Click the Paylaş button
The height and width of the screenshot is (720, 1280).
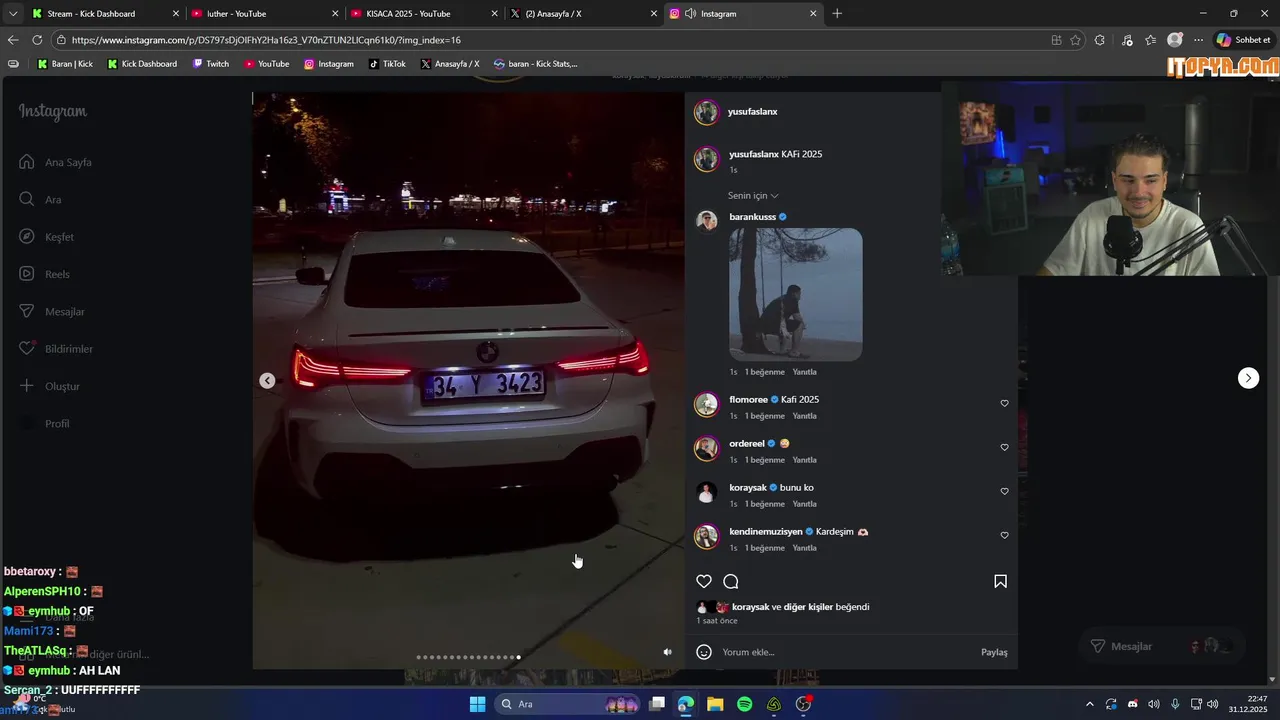pos(994,652)
